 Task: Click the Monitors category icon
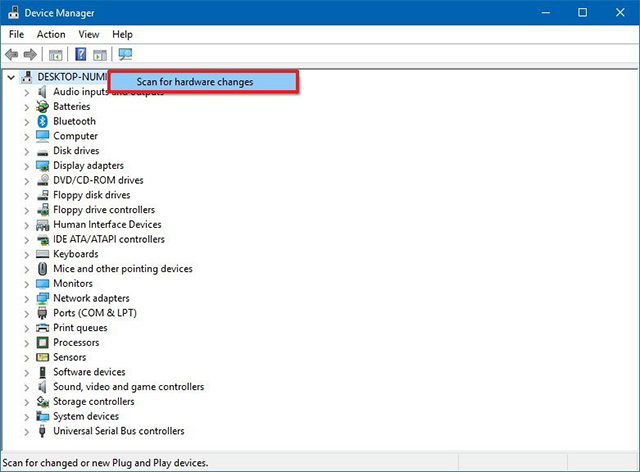42,283
